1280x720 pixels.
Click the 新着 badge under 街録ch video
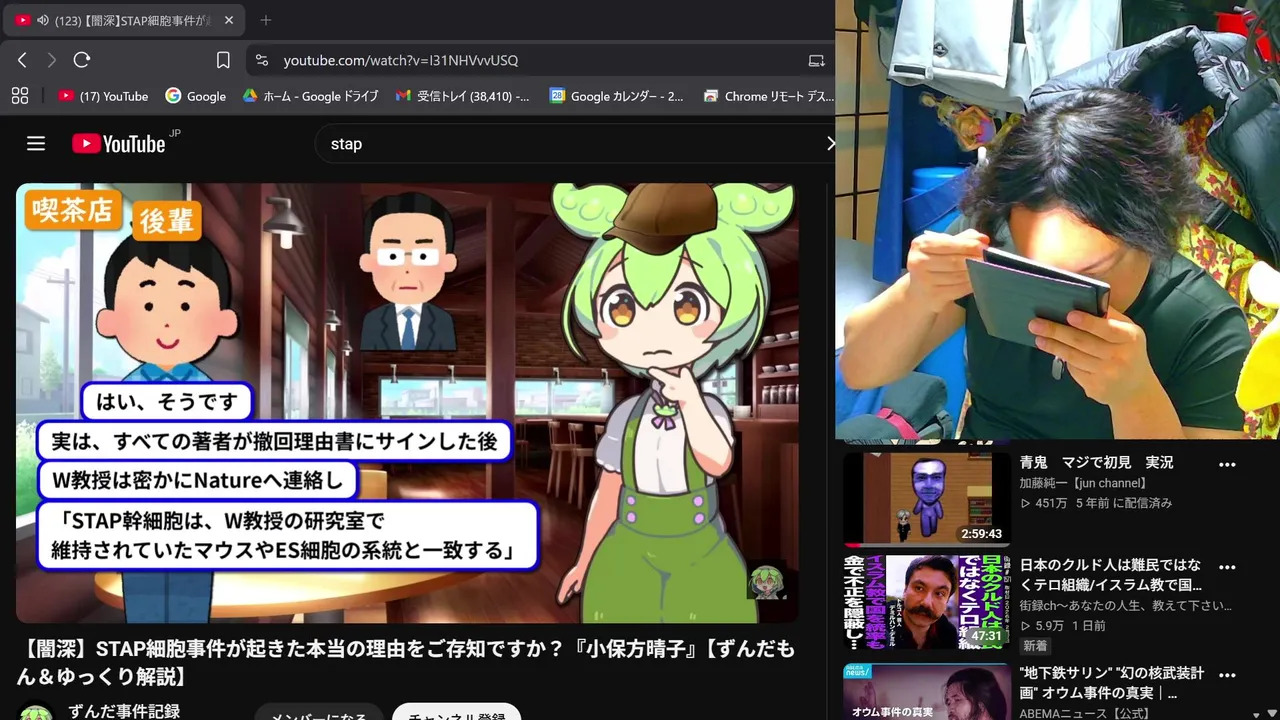pos(1034,646)
